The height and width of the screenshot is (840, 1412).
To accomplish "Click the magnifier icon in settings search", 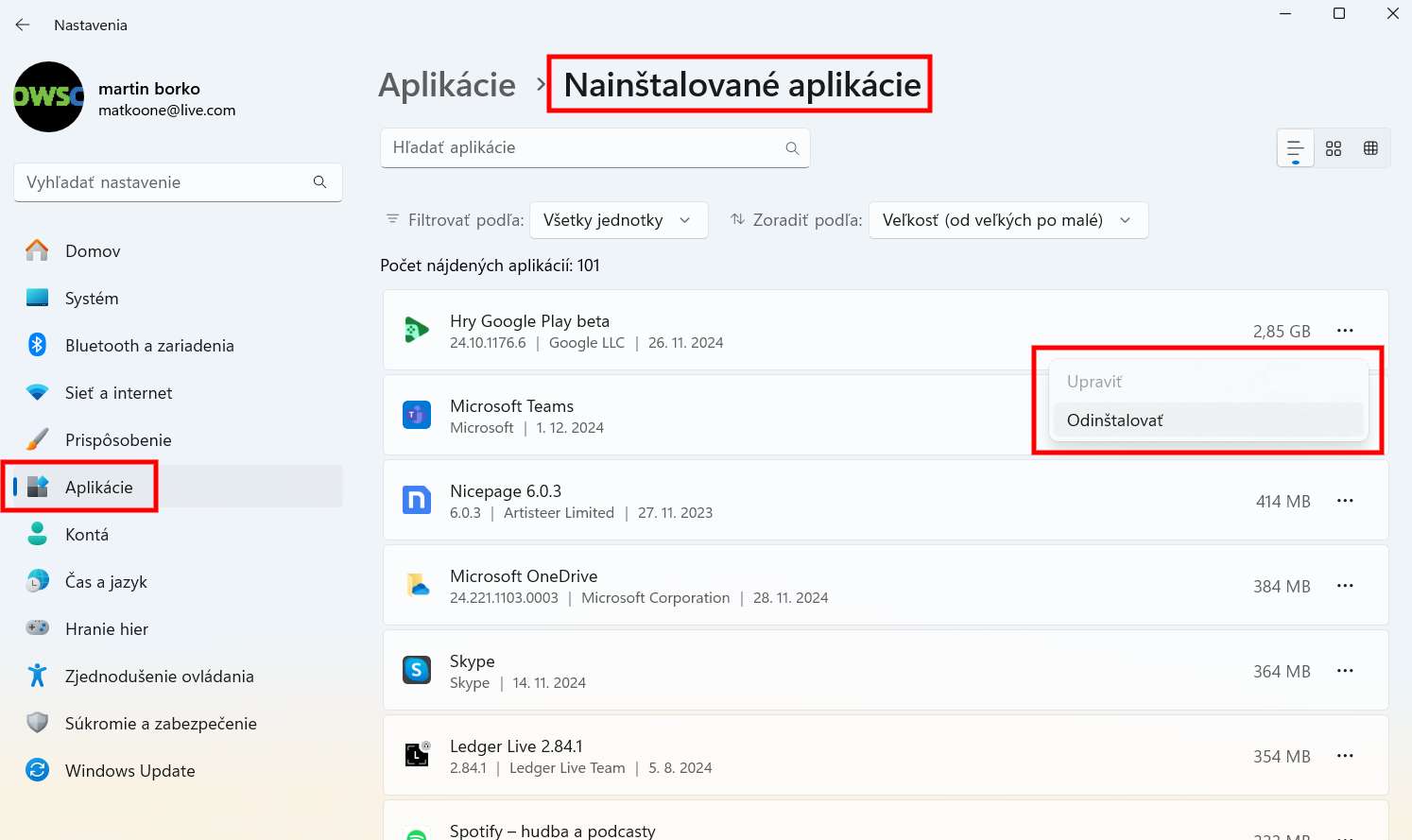I will click(319, 182).
